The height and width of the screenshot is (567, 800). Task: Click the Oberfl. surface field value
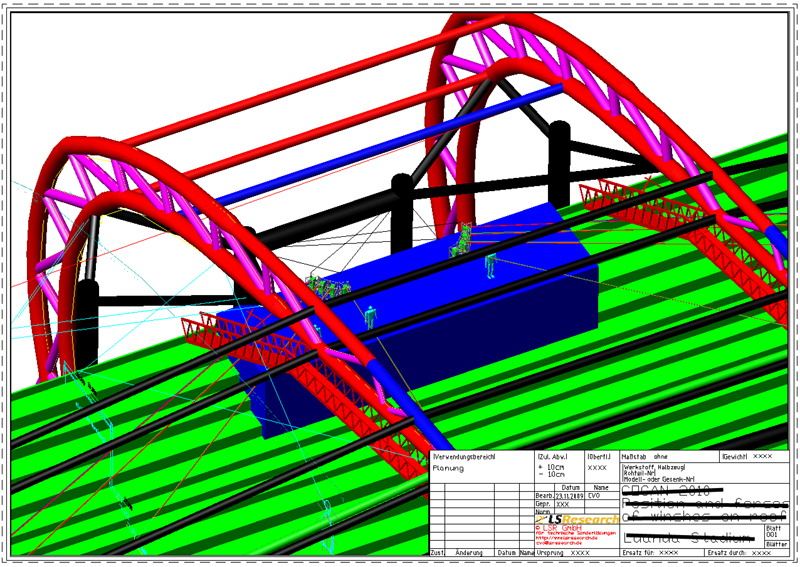click(597, 467)
